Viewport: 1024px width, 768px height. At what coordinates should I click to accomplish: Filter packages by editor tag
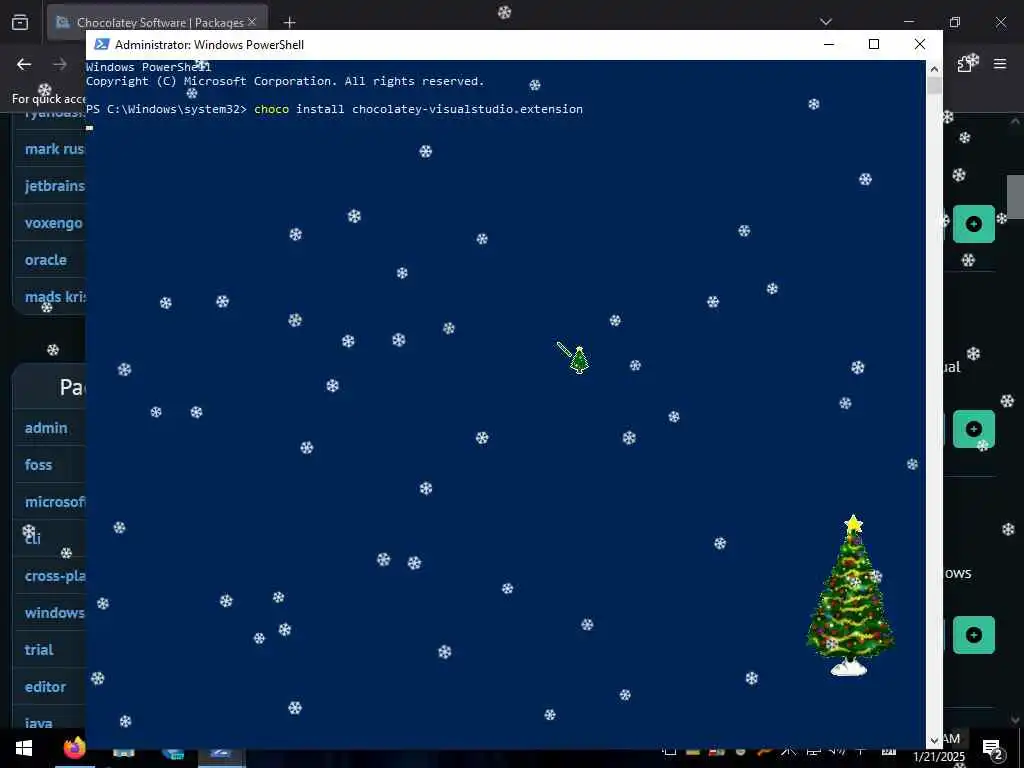point(45,687)
